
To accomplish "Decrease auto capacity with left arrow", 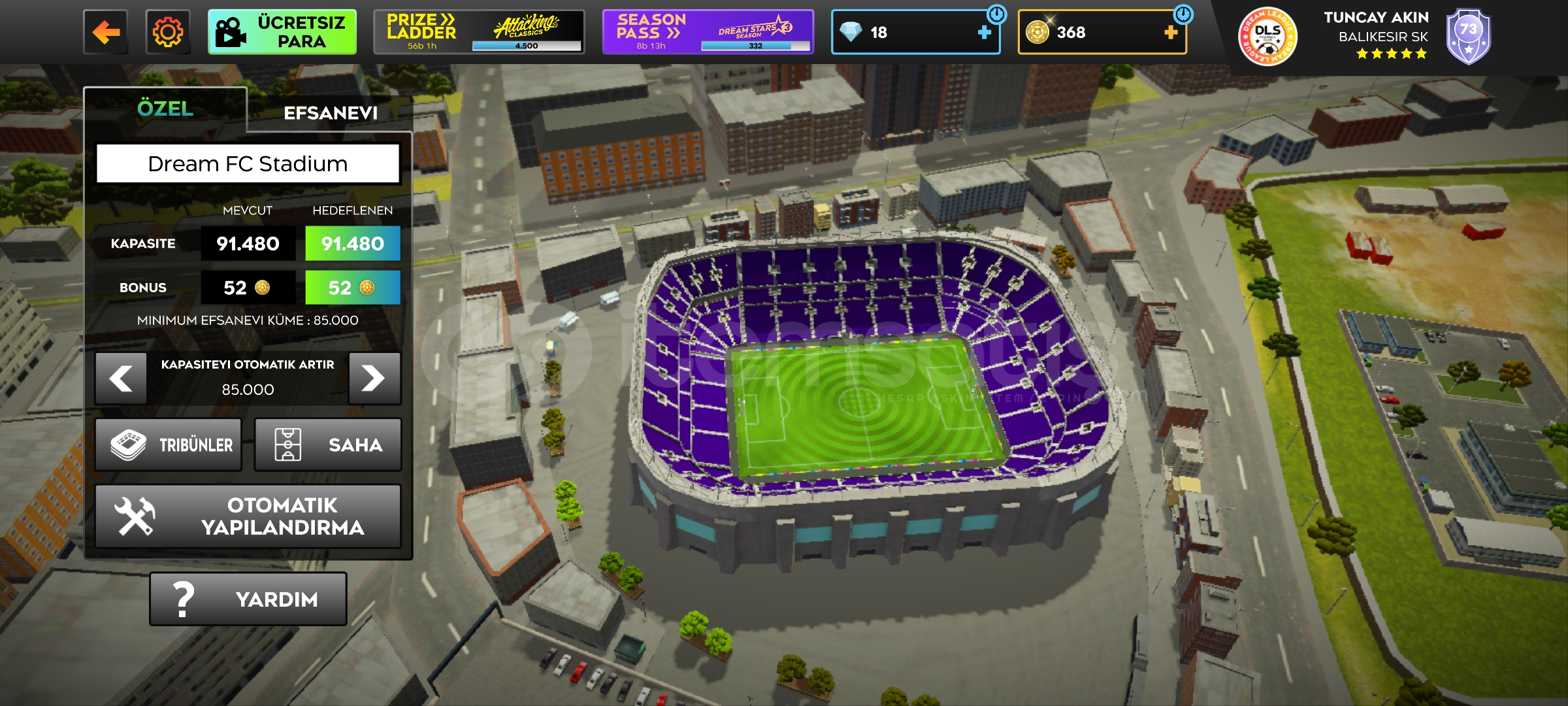I will coord(121,378).
